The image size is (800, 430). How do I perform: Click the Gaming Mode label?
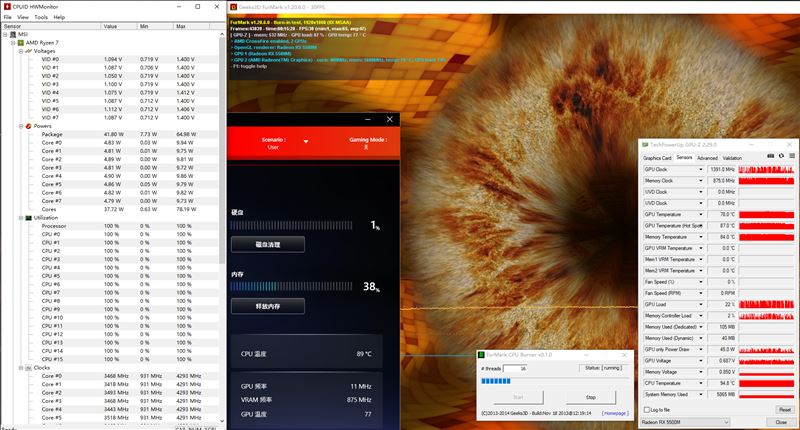(368, 140)
